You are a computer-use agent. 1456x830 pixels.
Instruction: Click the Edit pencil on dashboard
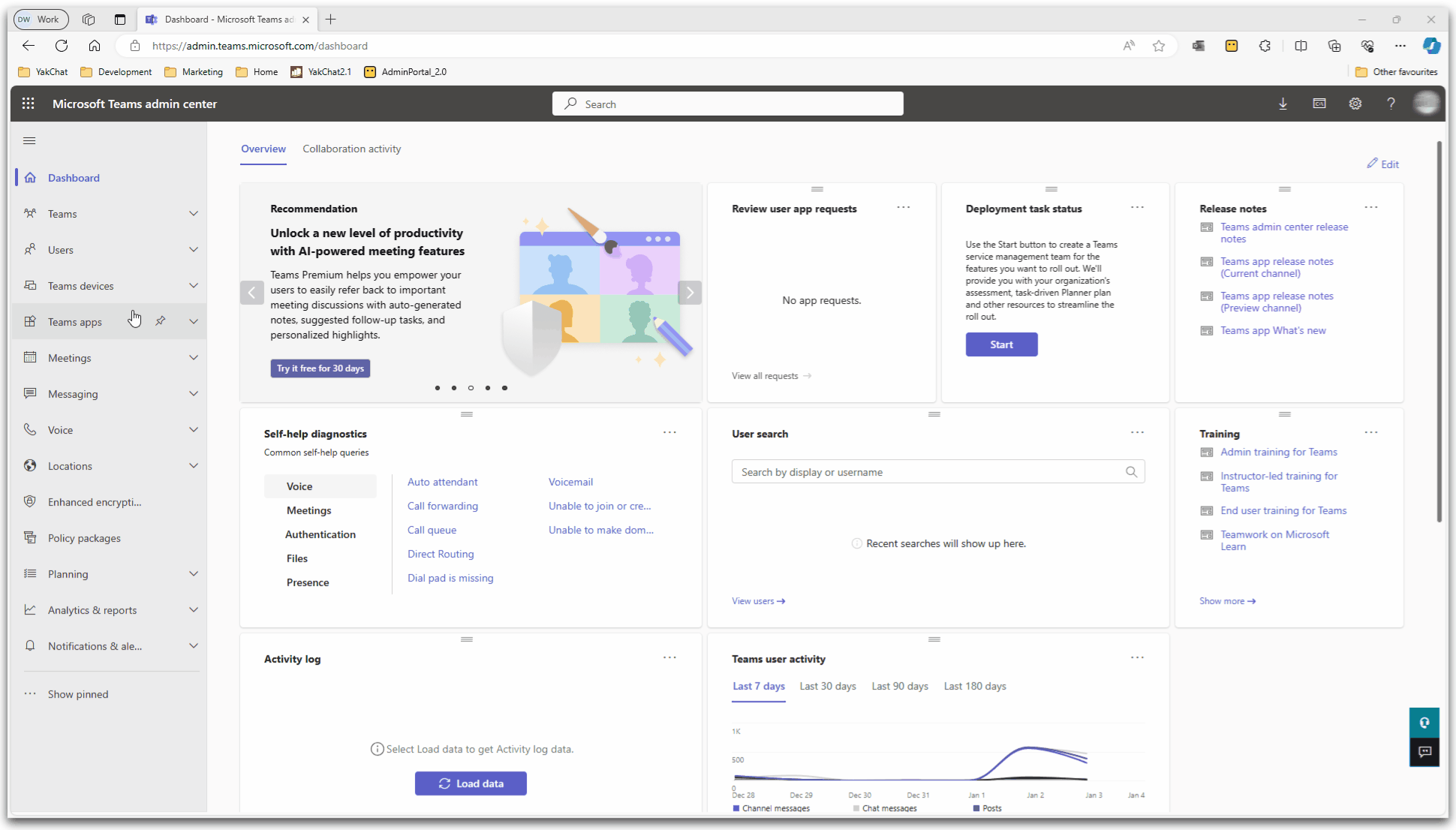1382,164
